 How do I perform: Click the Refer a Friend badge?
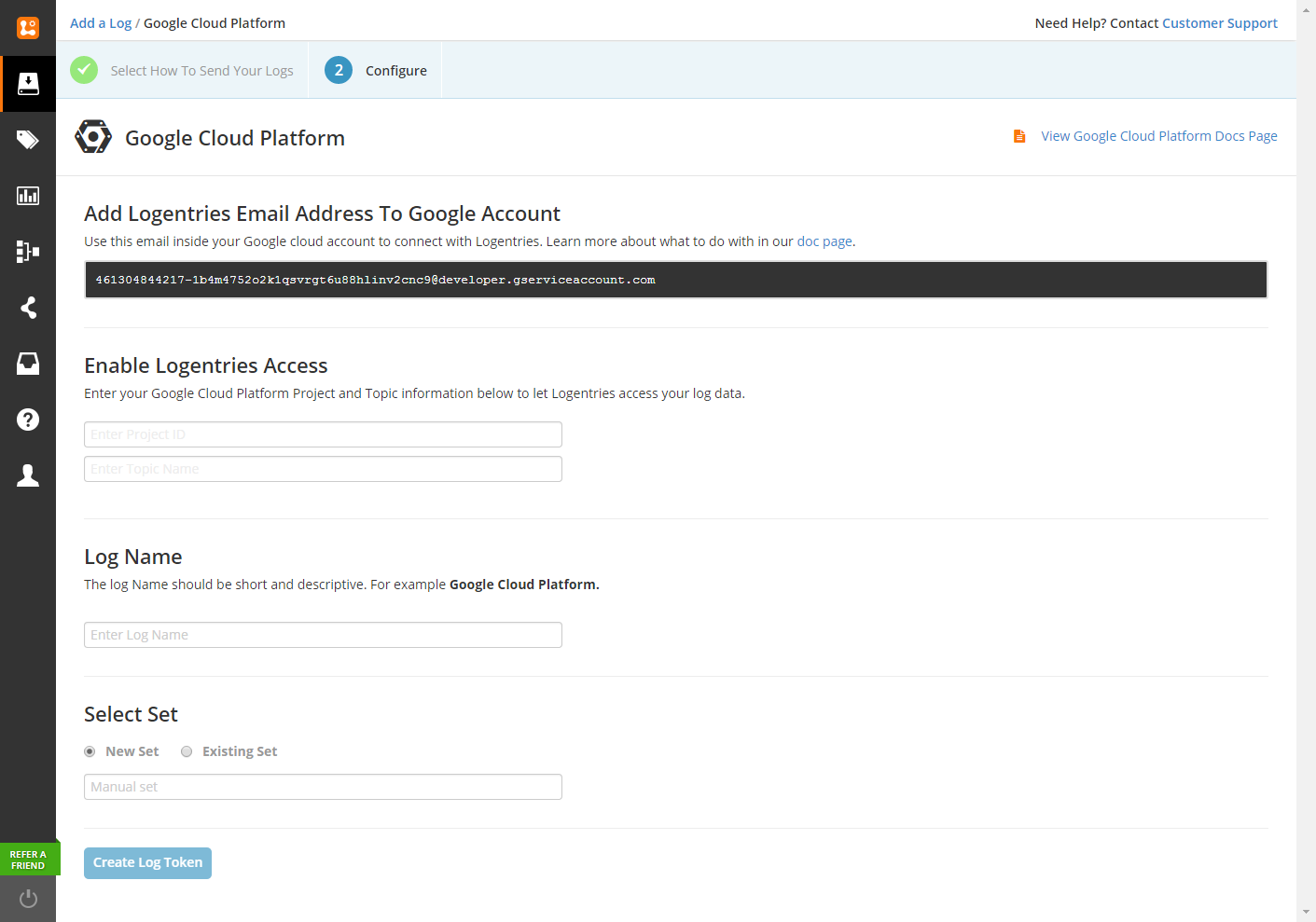click(x=29, y=860)
